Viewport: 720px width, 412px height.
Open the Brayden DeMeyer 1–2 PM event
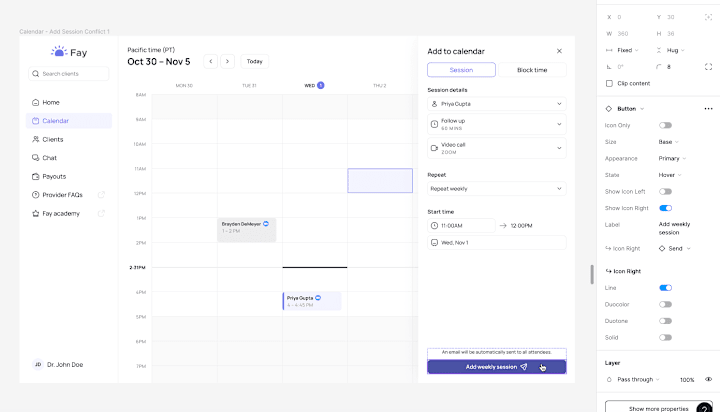point(247,230)
